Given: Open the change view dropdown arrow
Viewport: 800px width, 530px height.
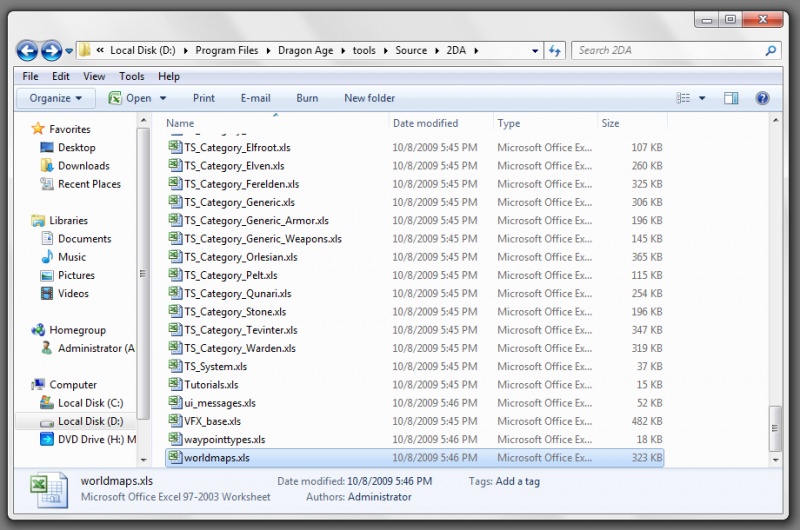Looking at the screenshot, I should tap(702, 98).
